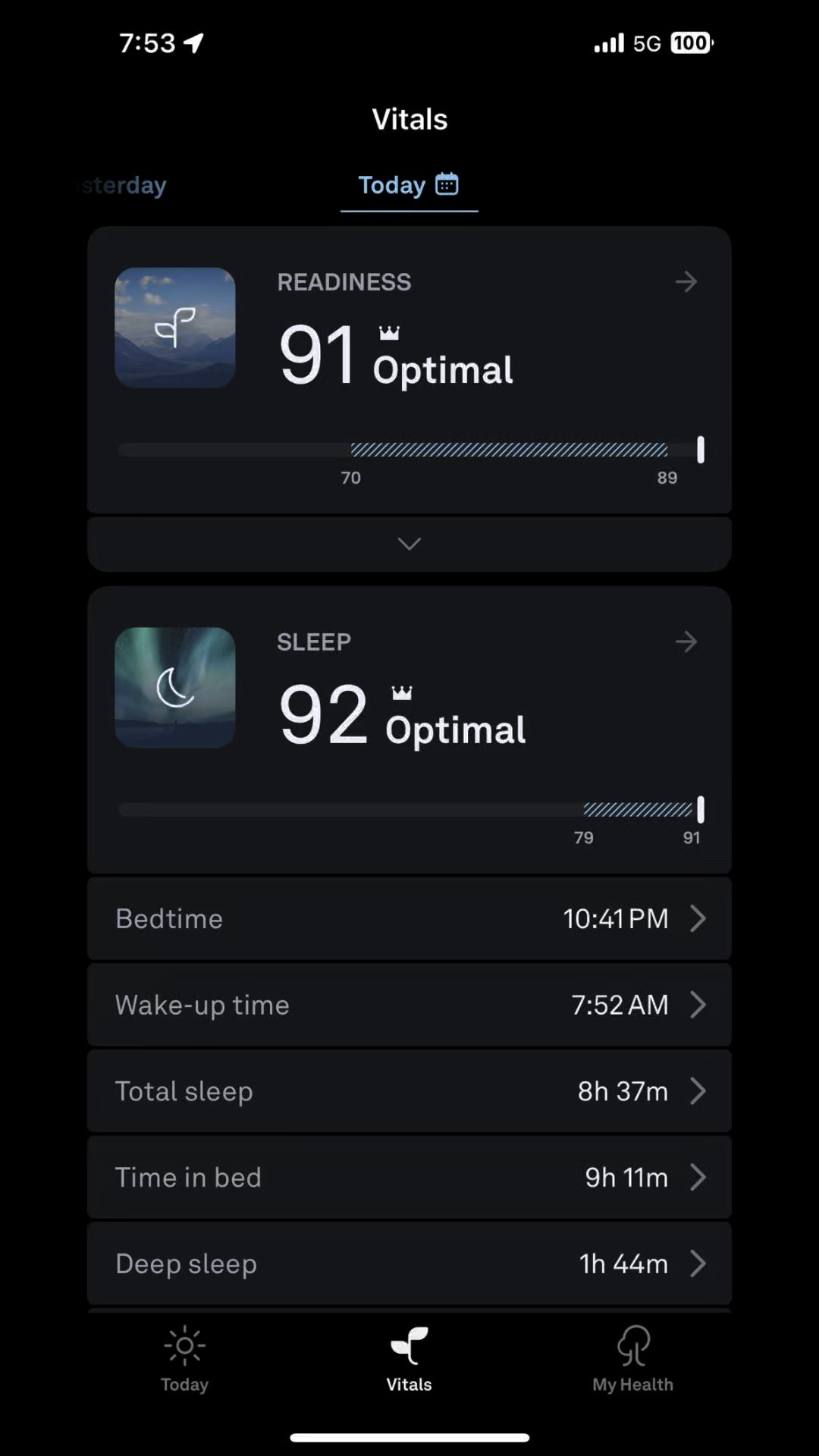Tap the sun icon in bottom navigation
819x1456 pixels.
click(x=184, y=1346)
